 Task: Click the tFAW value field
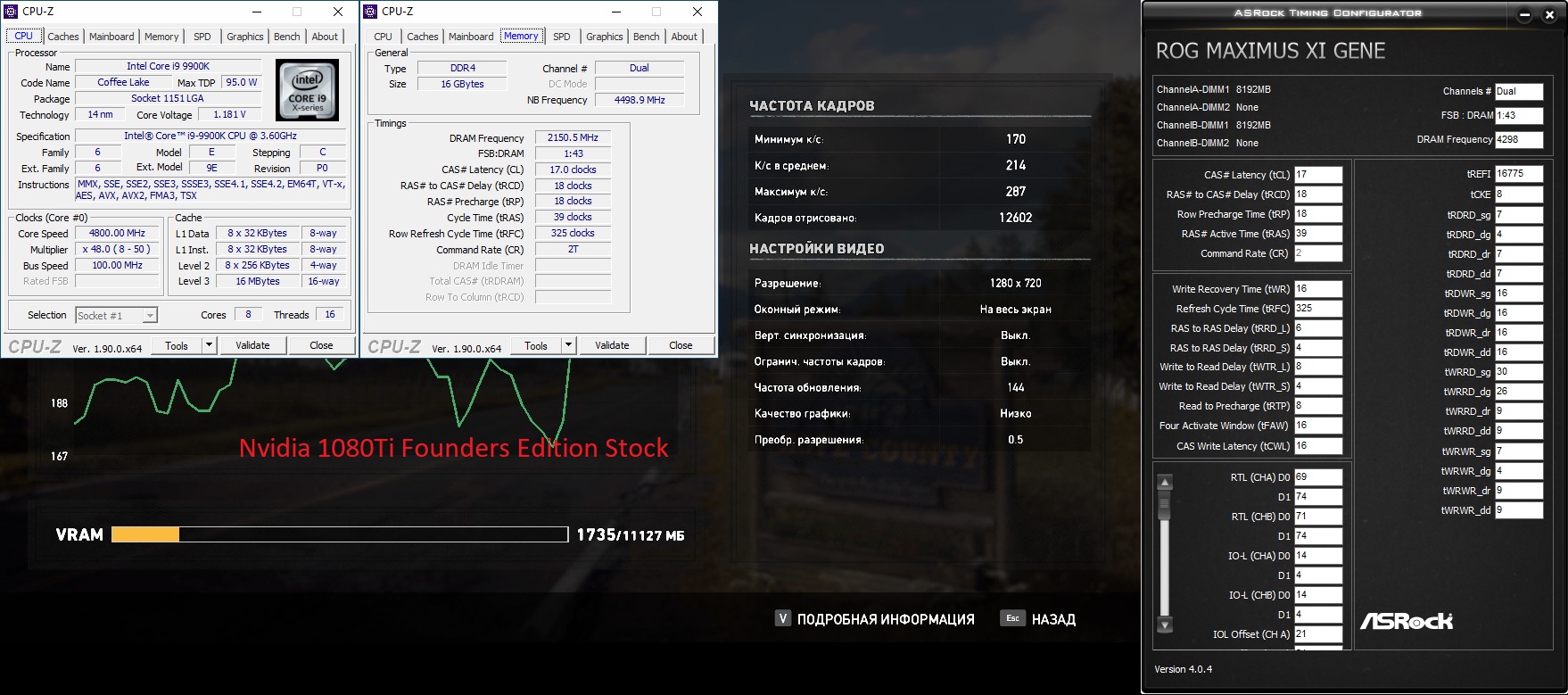(1318, 426)
